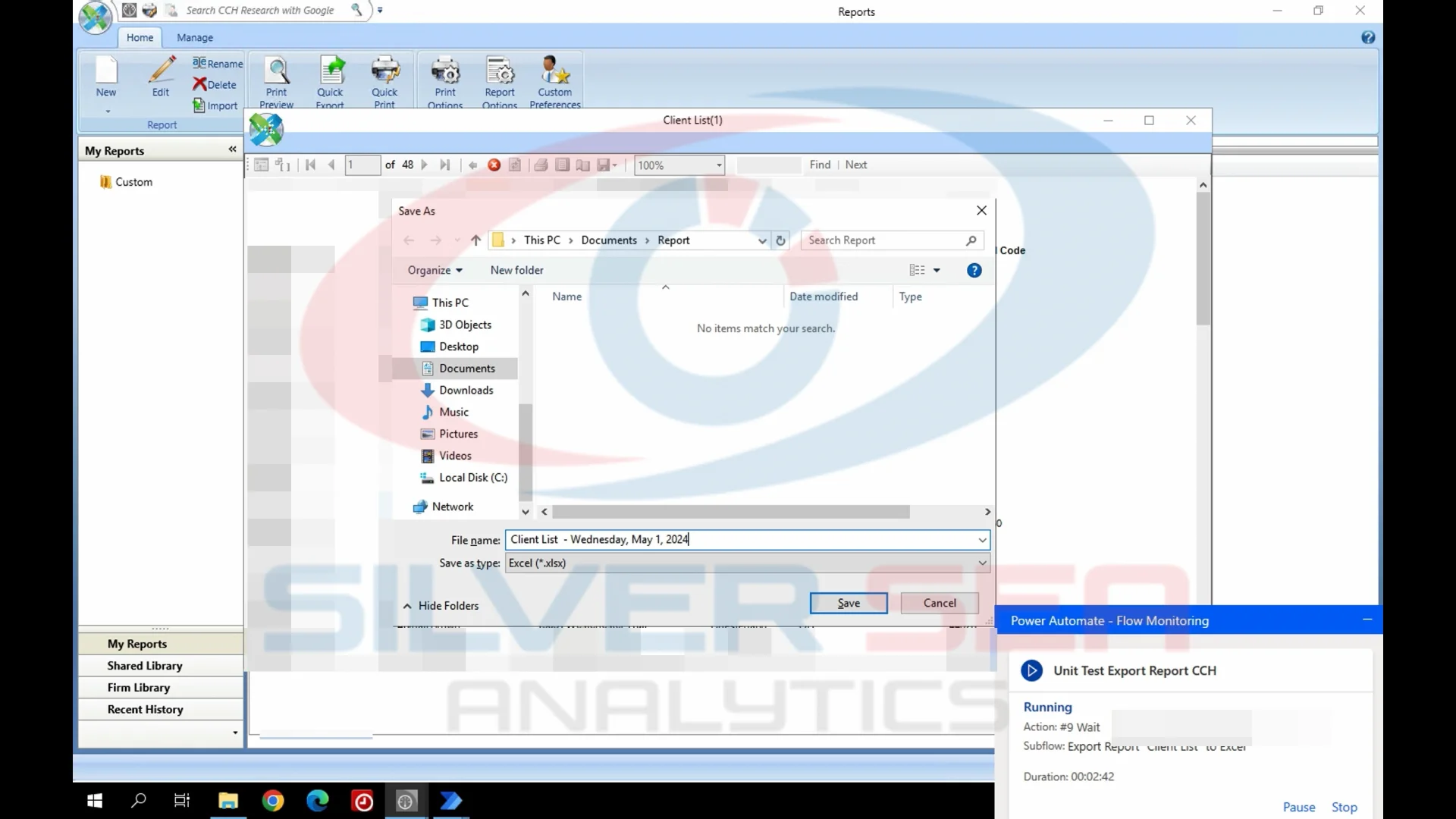Viewport: 1456px width, 819px height.
Task: Click the print icon in viewer toolbar
Action: 541,165
